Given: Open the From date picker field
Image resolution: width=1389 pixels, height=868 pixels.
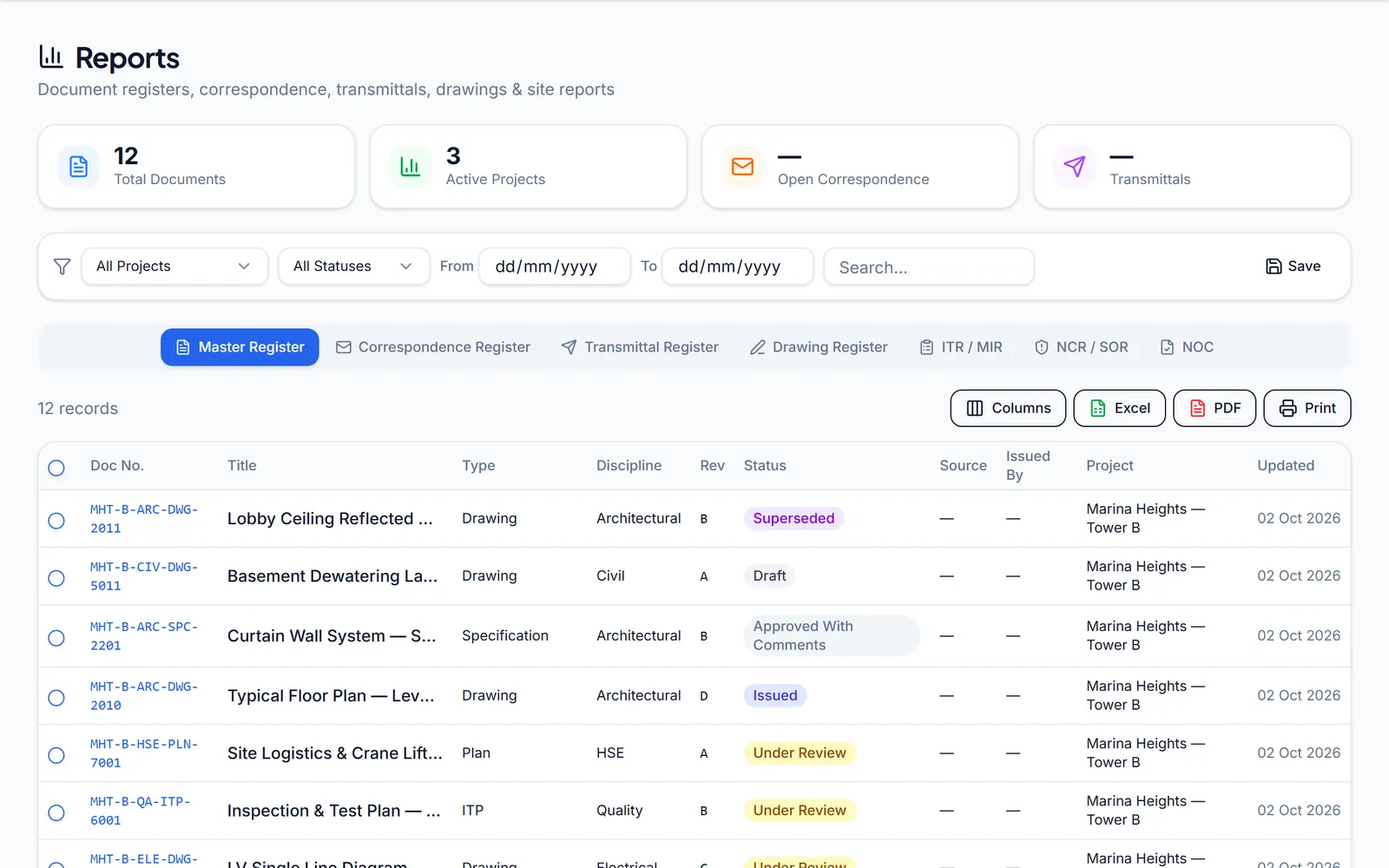Looking at the screenshot, I should click(x=555, y=266).
